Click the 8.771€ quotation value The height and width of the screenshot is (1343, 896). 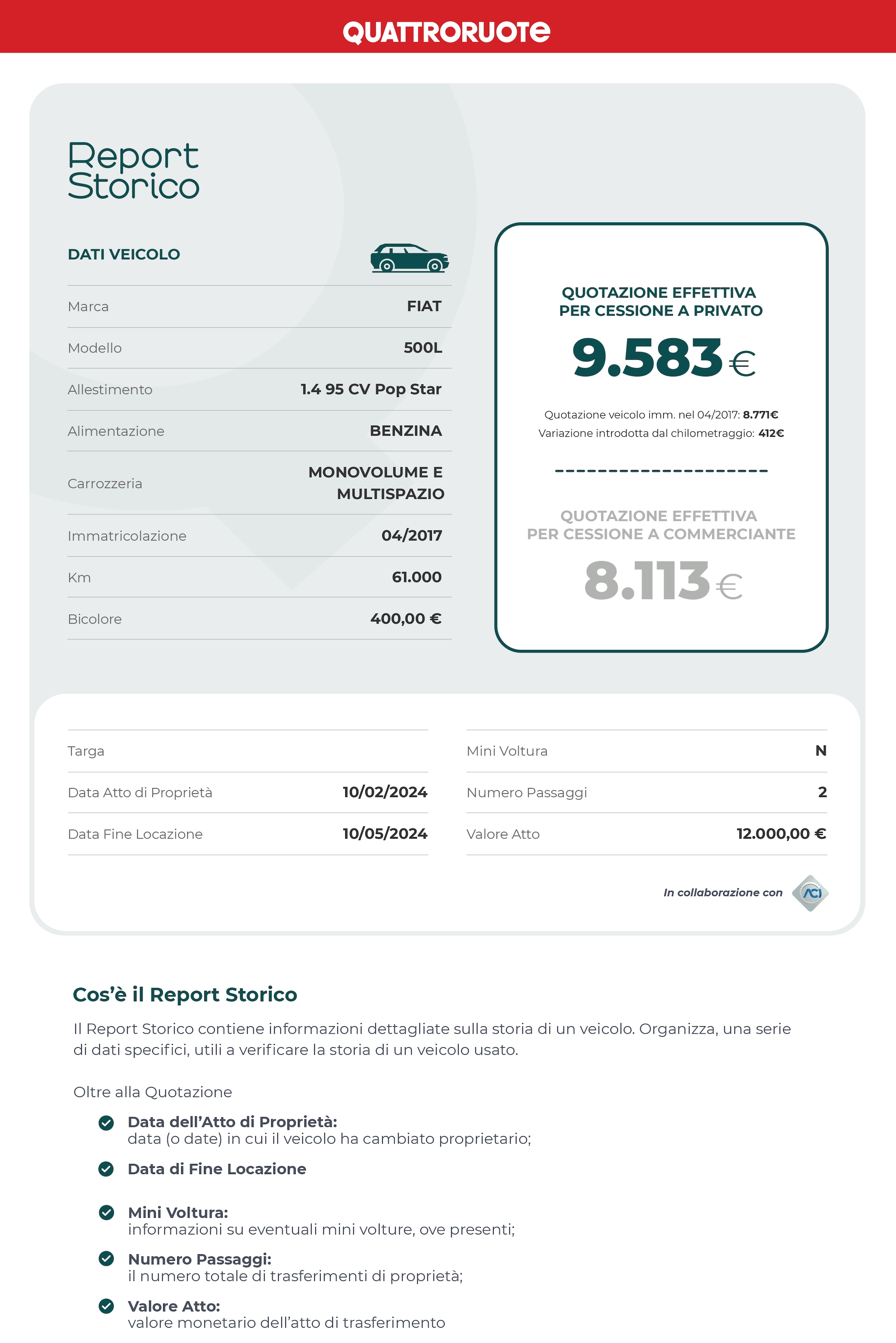pos(760,415)
